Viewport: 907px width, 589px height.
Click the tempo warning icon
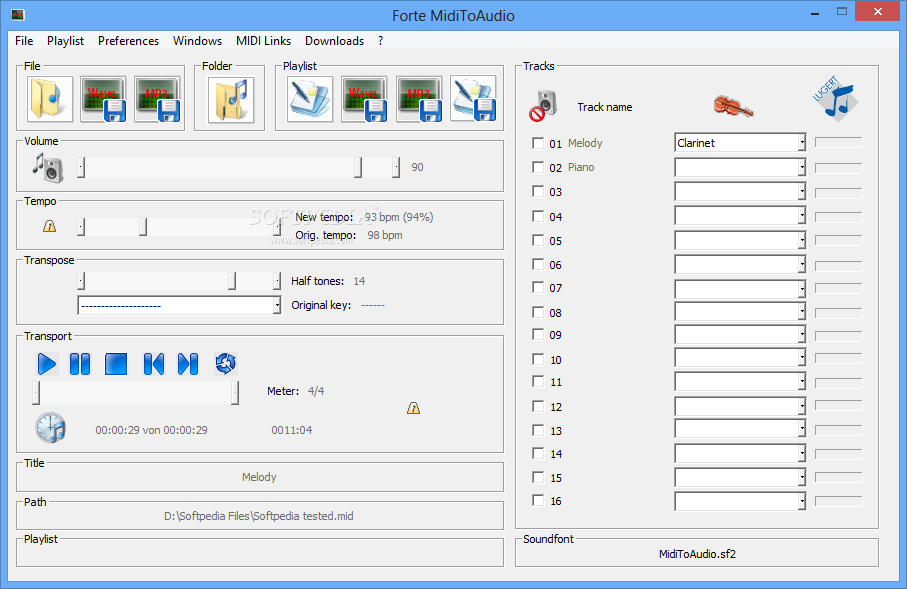50,226
